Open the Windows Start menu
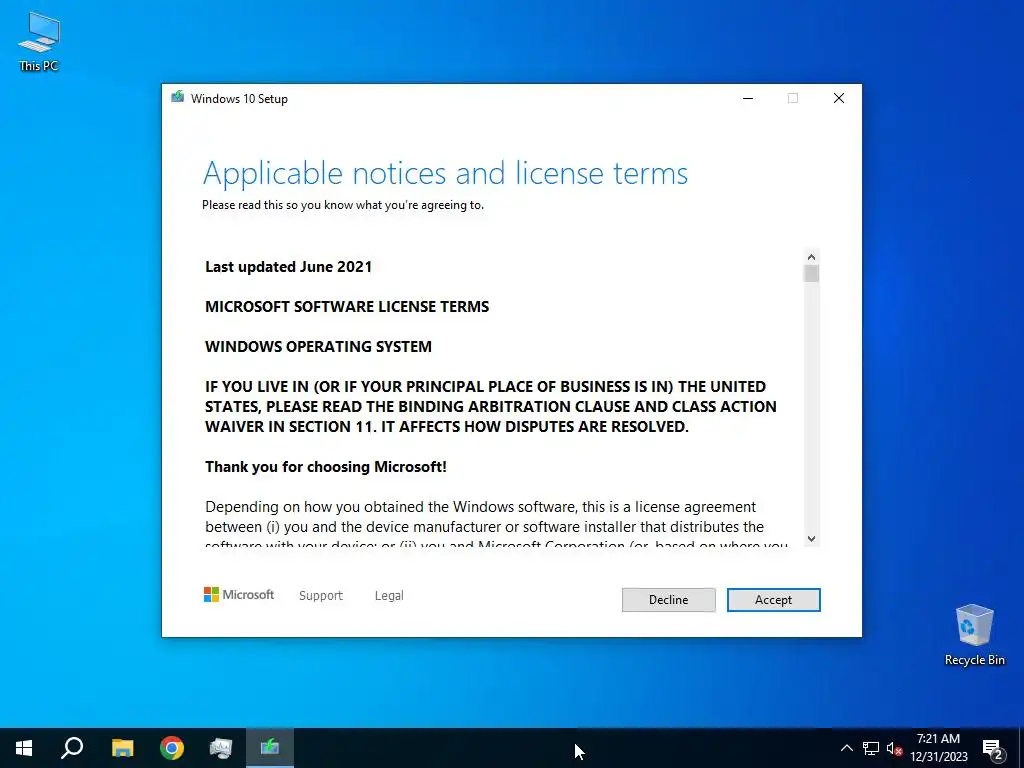 pyautogui.click(x=24, y=748)
